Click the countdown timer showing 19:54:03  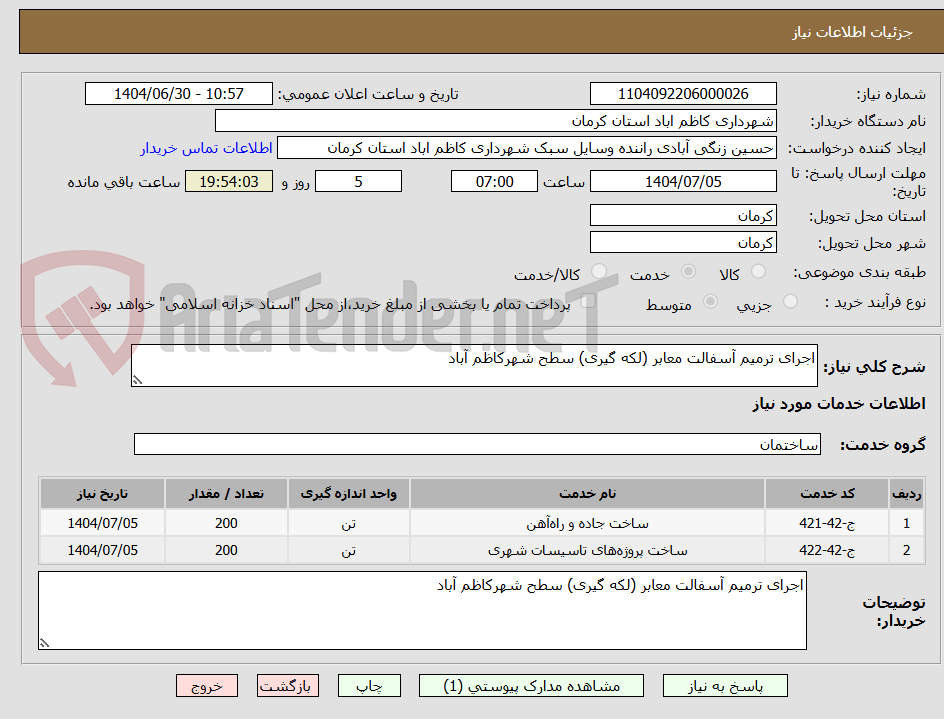pyautogui.click(x=228, y=181)
